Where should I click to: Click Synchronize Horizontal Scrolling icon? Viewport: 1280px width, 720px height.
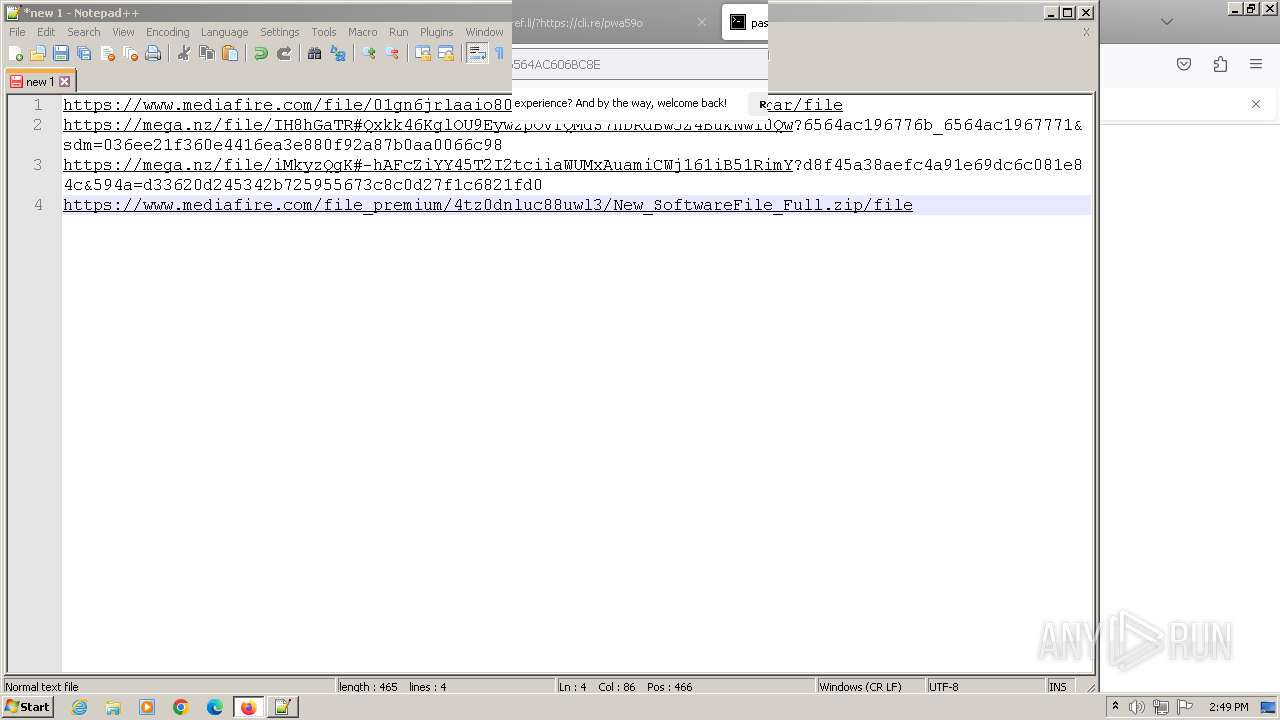click(446, 54)
